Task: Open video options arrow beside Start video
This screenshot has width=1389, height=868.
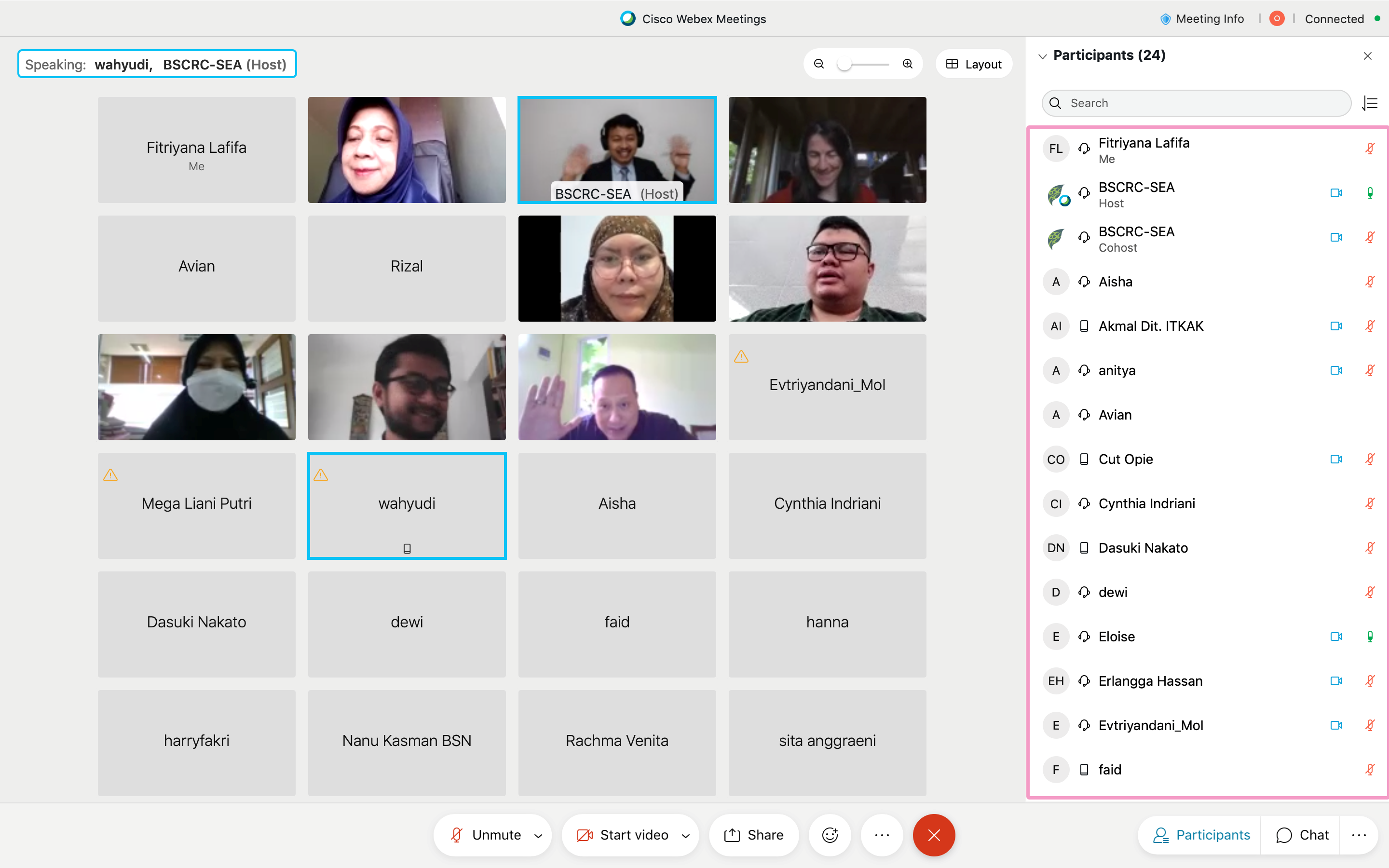Action: point(685,835)
